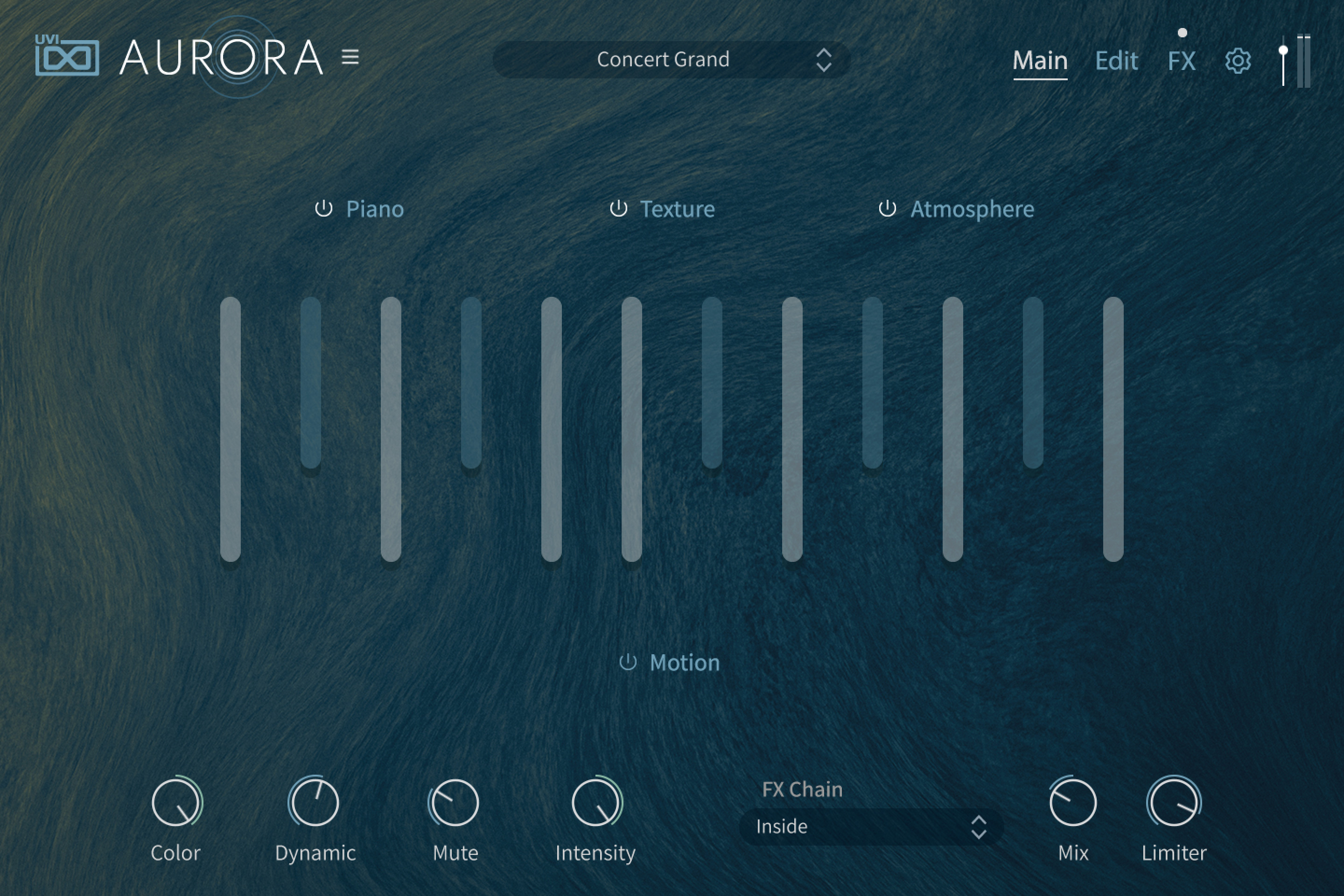Click the FX Chain label
This screenshot has height=896, width=1344.
pyautogui.click(x=802, y=789)
